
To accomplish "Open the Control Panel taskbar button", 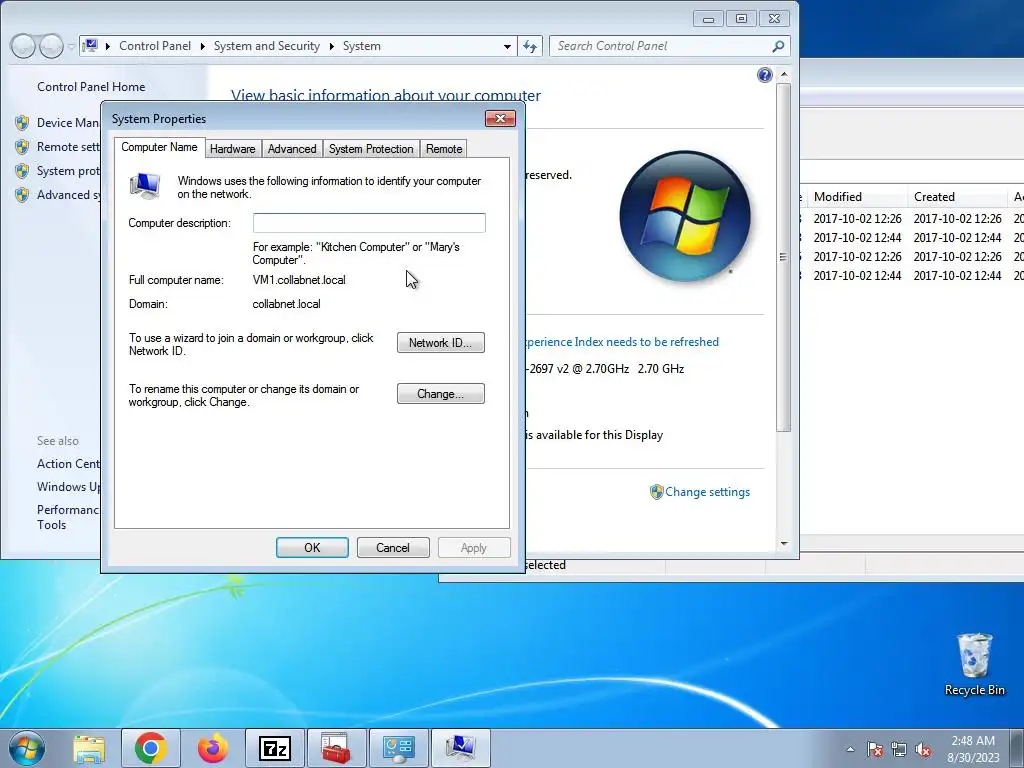I will (399, 748).
